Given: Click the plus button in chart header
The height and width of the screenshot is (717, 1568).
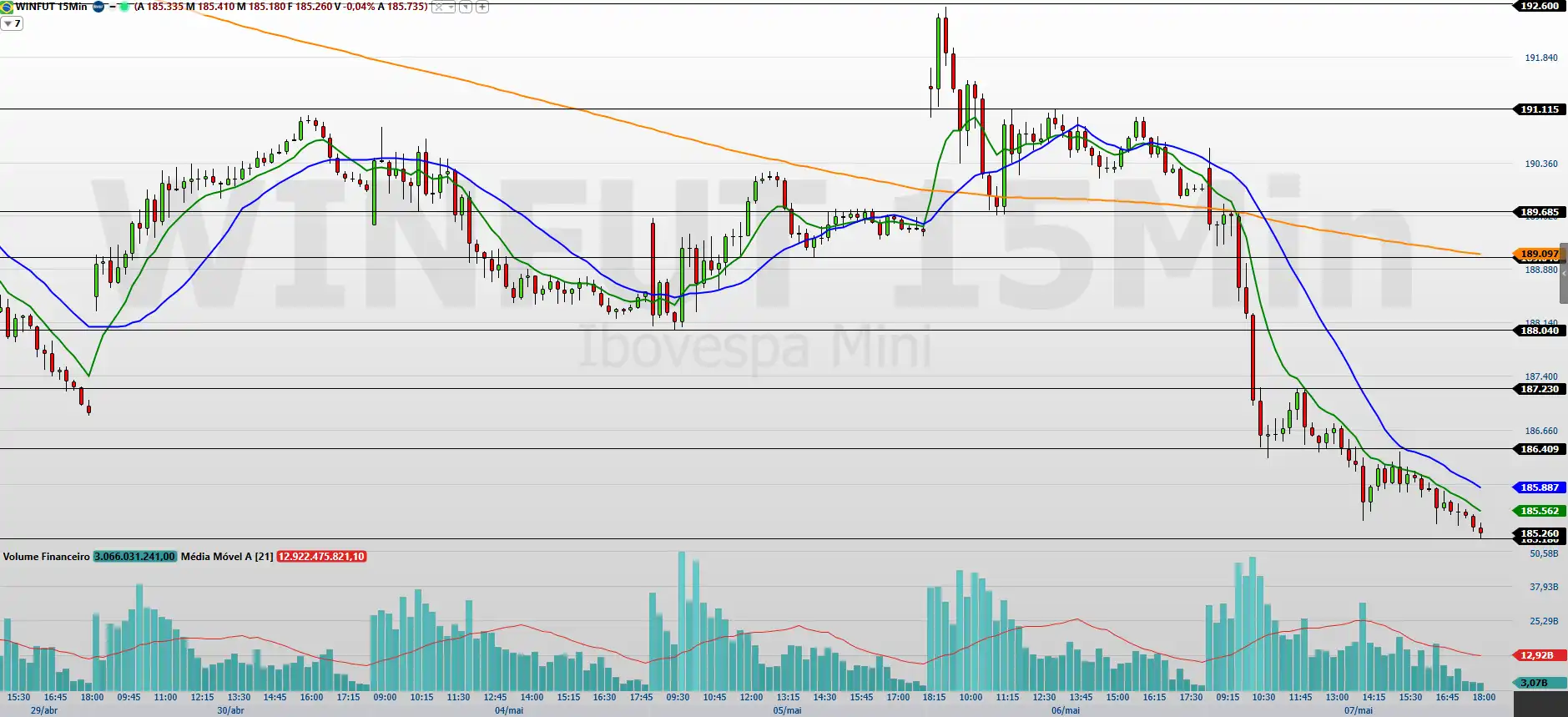Looking at the screenshot, I should pyautogui.click(x=482, y=7).
